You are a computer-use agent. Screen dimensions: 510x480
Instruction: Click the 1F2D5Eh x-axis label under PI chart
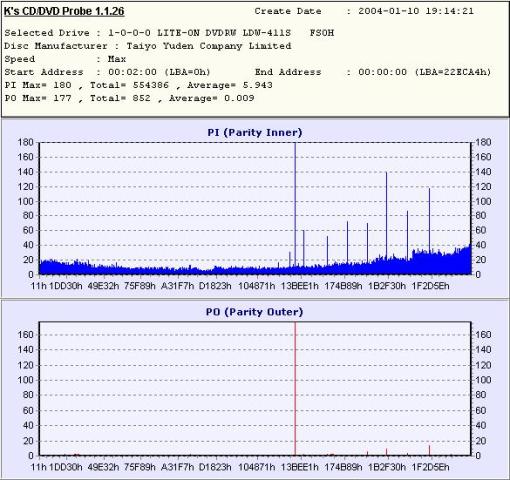click(431, 286)
